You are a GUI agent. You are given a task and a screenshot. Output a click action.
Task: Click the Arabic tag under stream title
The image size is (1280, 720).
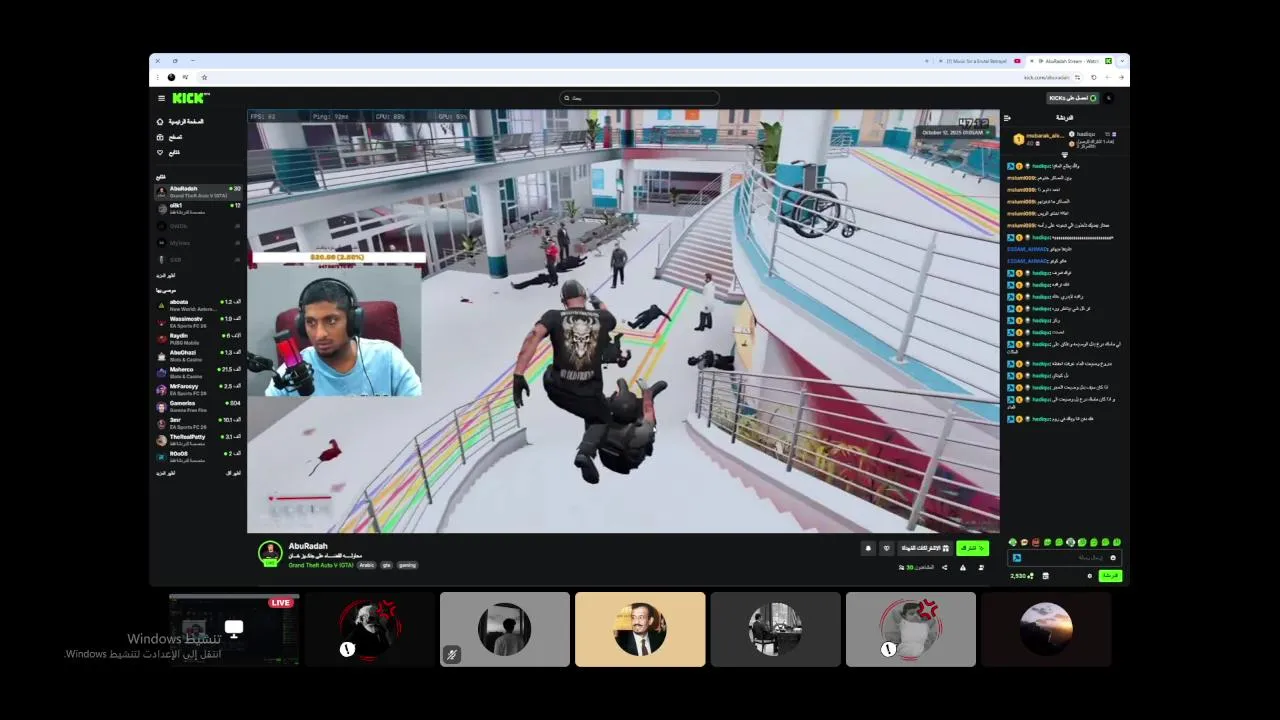(x=366, y=565)
